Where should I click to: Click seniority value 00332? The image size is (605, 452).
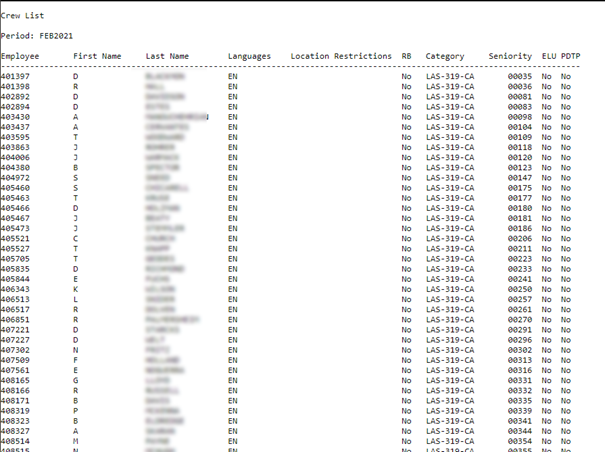tap(520, 391)
